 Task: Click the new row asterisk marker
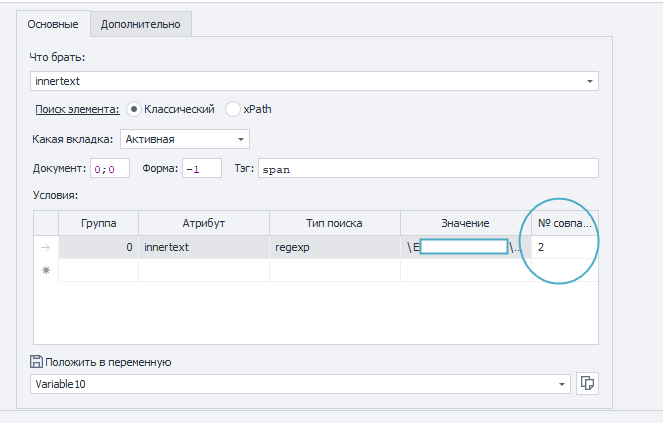(45, 270)
